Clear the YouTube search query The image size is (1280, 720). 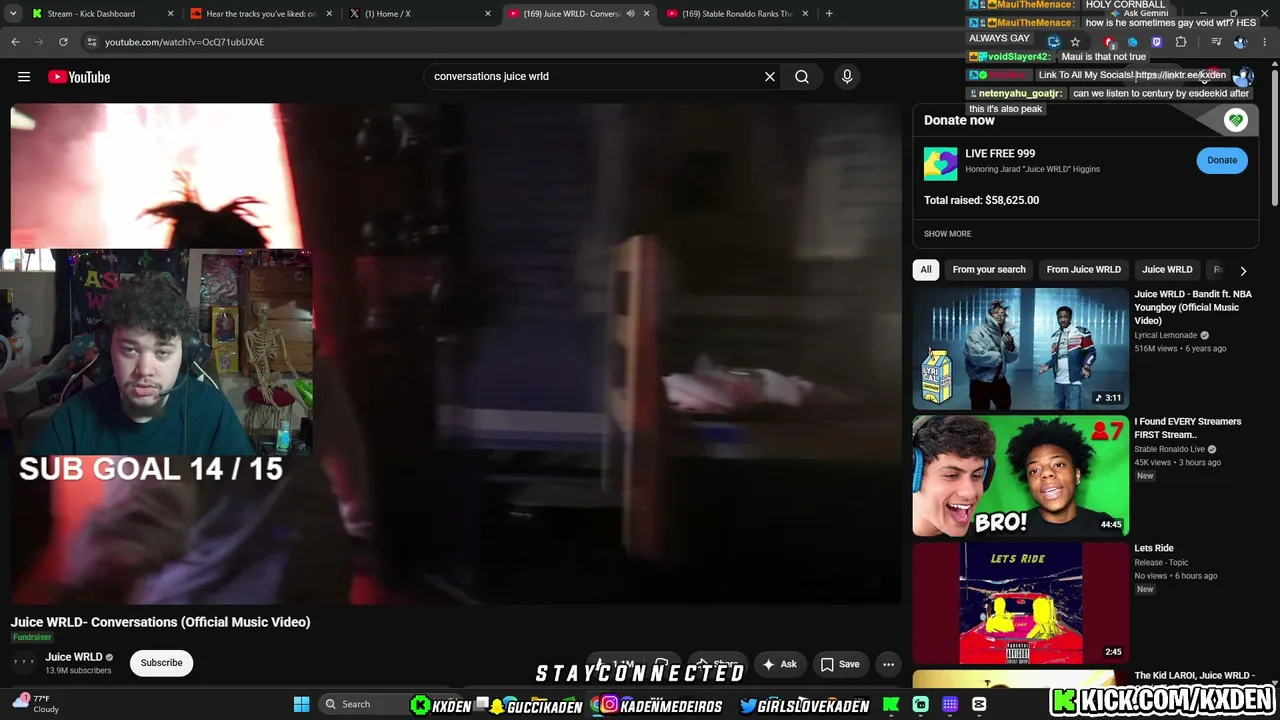[x=770, y=76]
